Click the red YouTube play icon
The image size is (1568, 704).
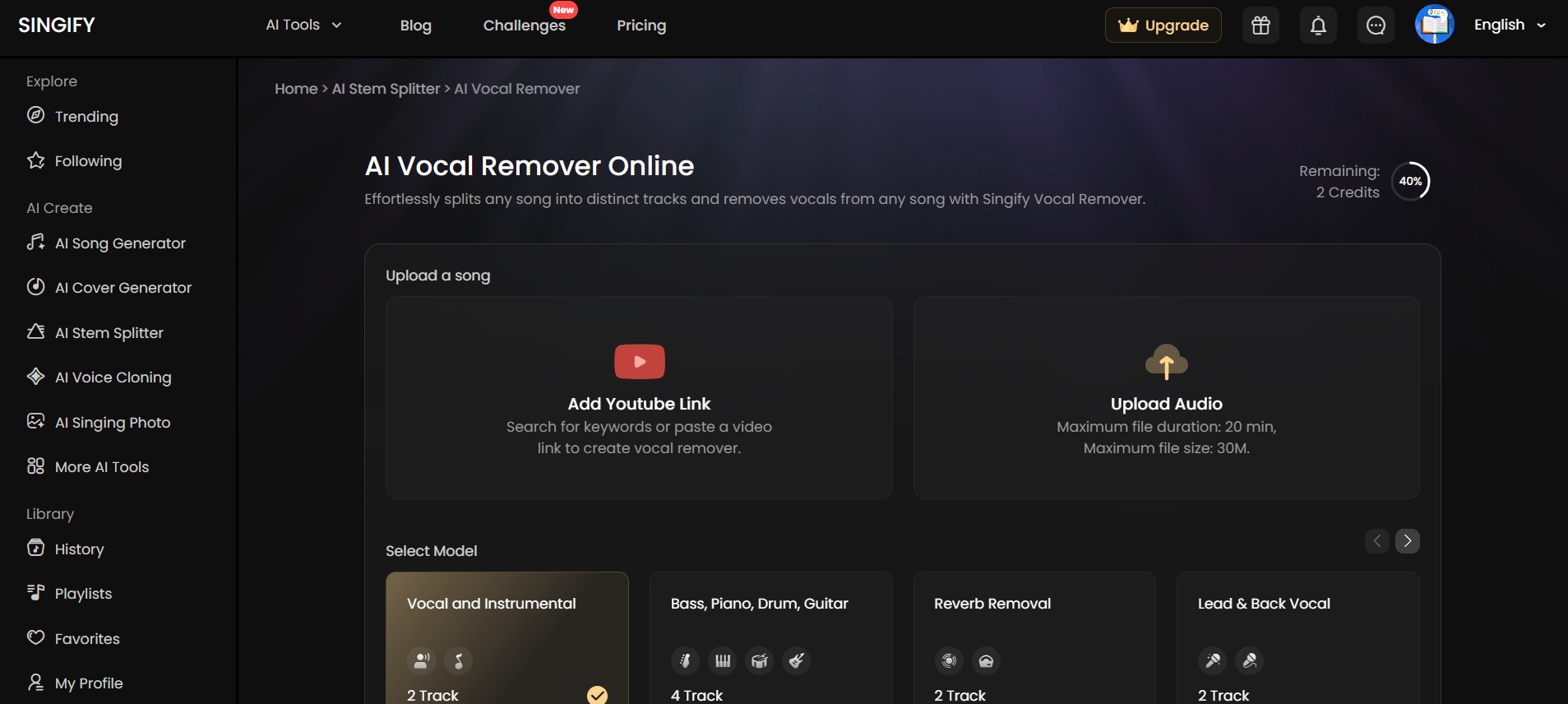[x=639, y=362]
